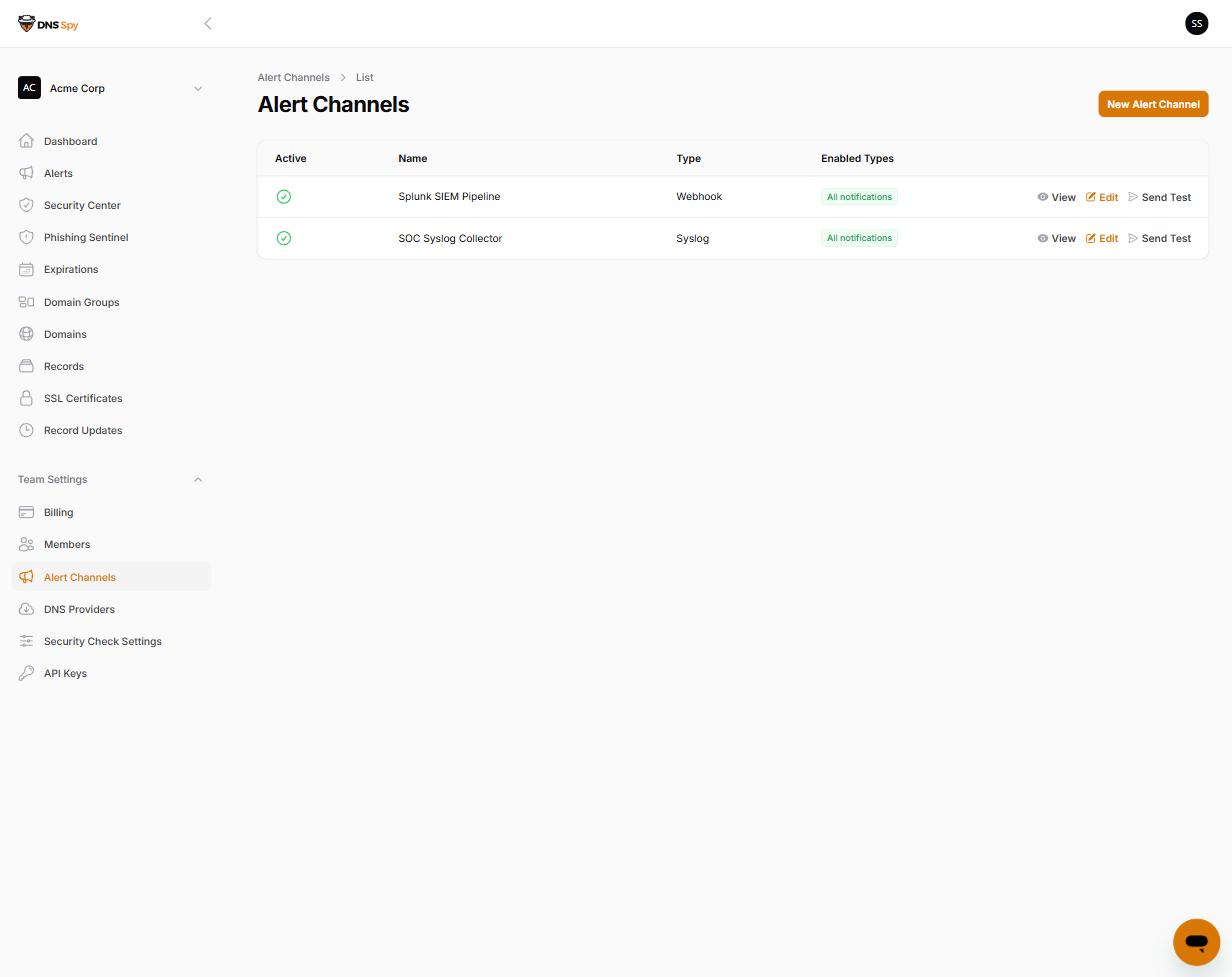Screen dimensions: 1232x977
Task: Open the Dashboard page
Action: (x=111, y=141)
